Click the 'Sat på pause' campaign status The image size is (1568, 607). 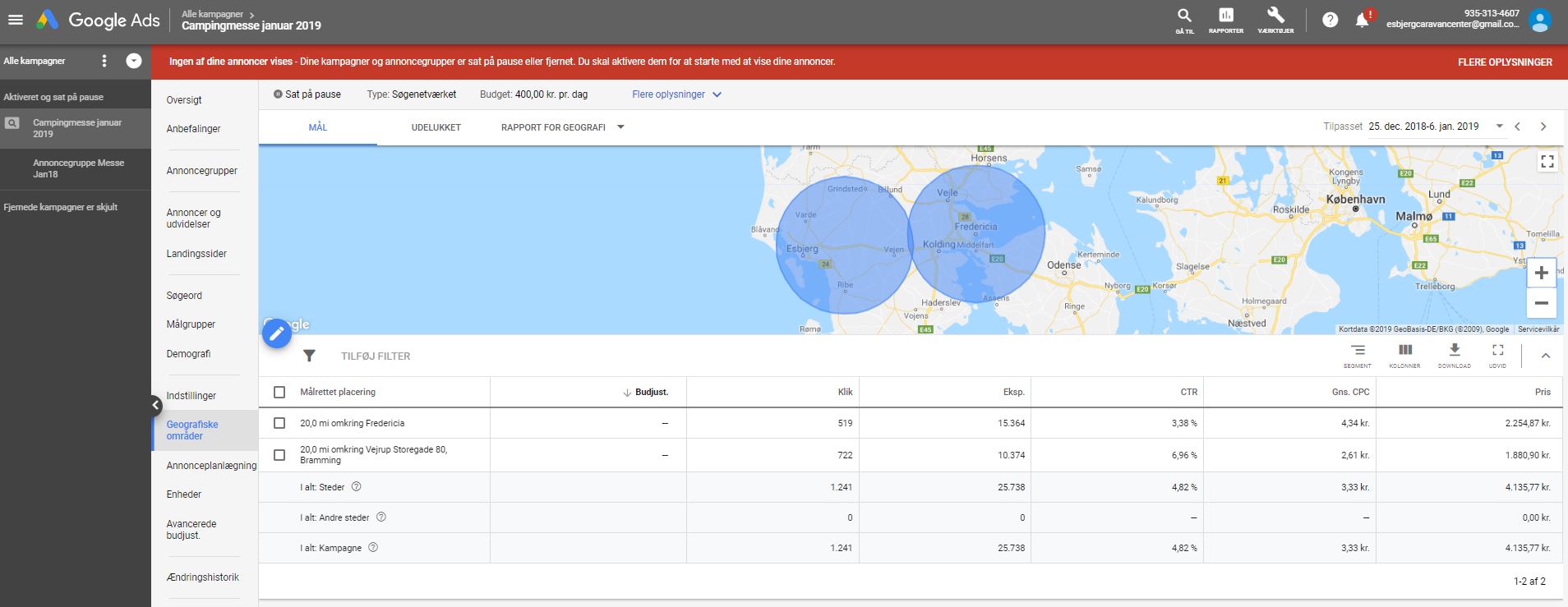coord(307,94)
